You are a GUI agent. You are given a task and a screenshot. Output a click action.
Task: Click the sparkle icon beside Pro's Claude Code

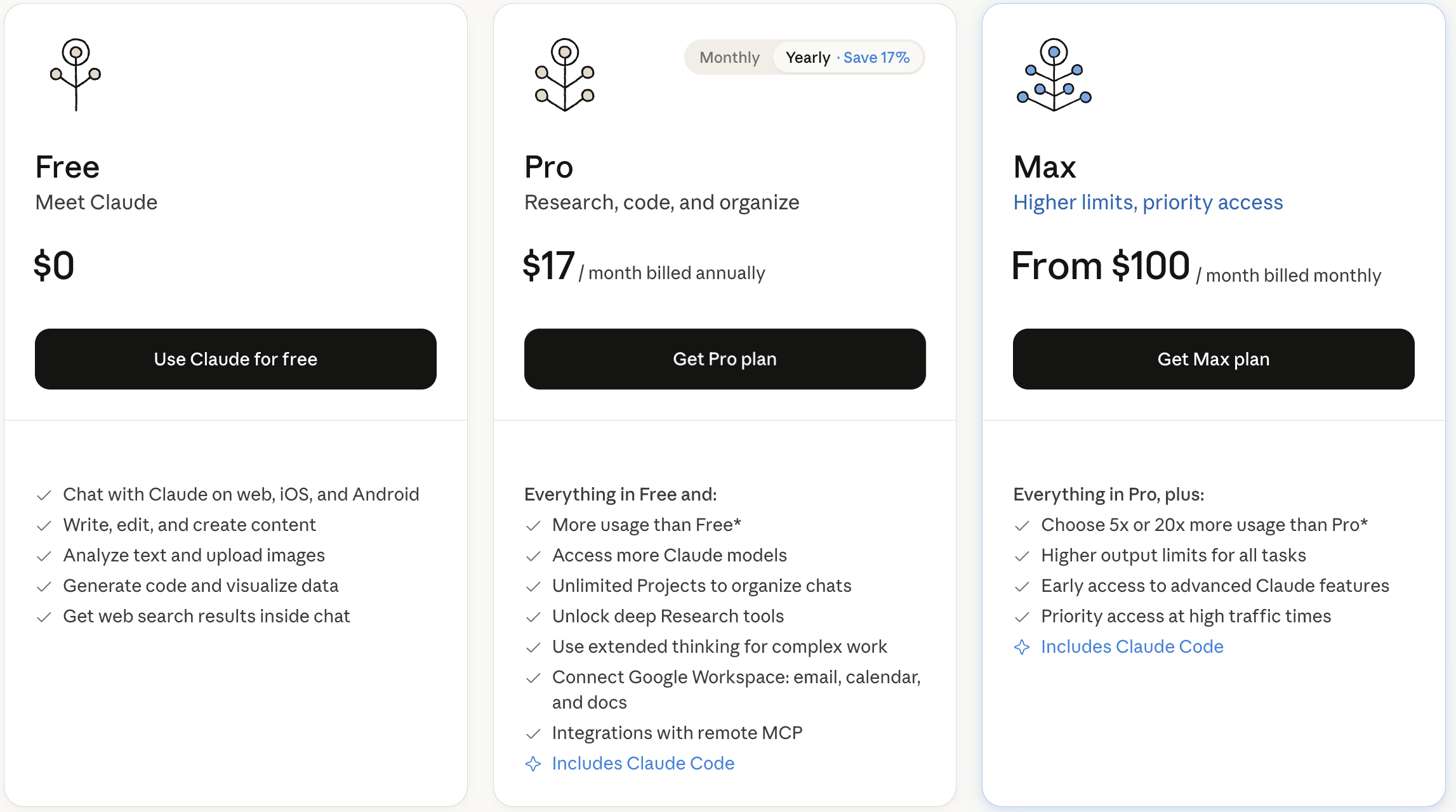[533, 764]
